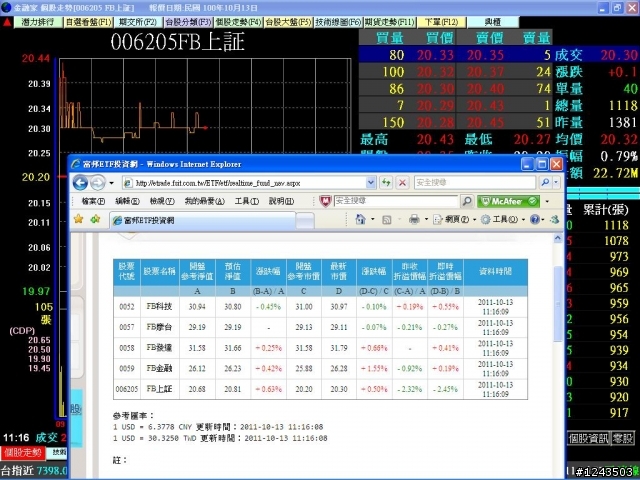The image size is (640, 480).
Task: Open Print options dropdown arrow
Action: pos(426,220)
